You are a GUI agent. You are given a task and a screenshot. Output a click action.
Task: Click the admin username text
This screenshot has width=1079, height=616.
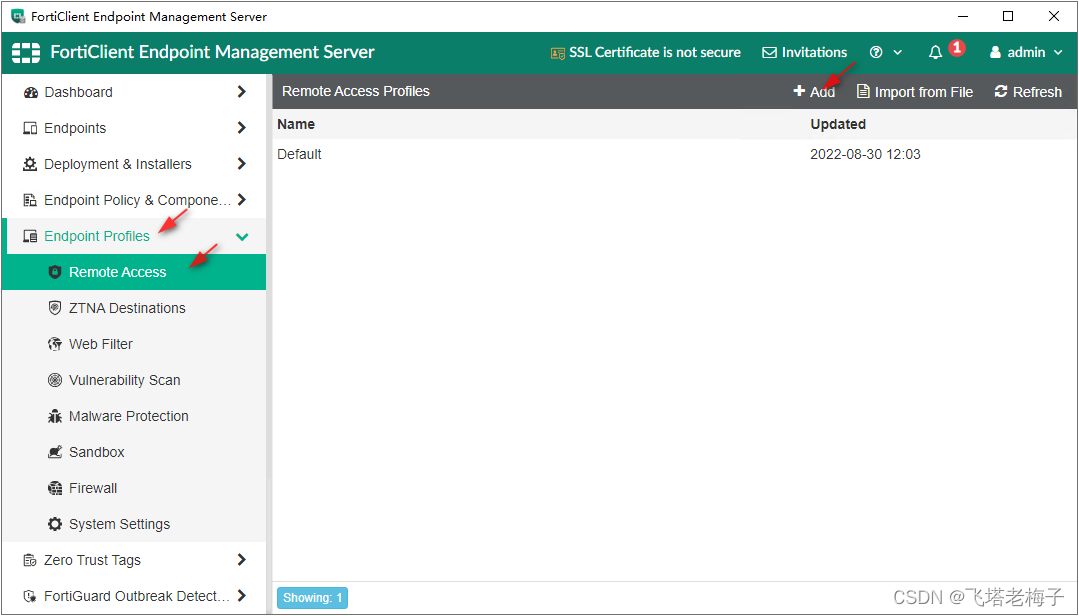pos(1026,53)
